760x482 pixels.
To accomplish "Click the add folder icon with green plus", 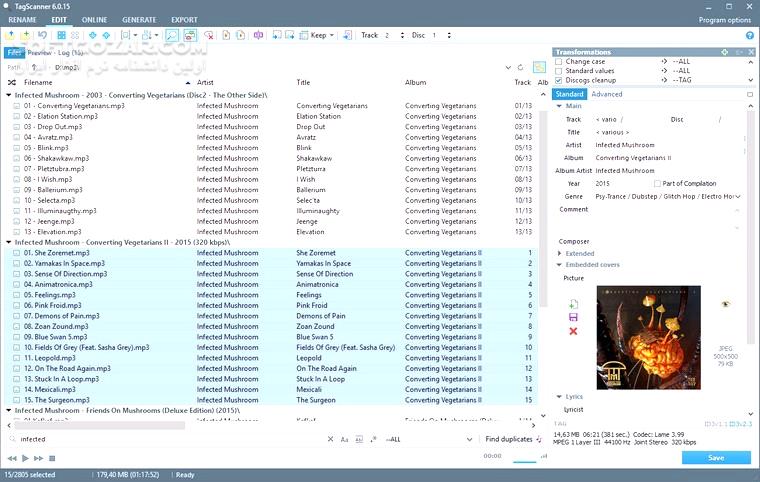I will coord(26,35).
